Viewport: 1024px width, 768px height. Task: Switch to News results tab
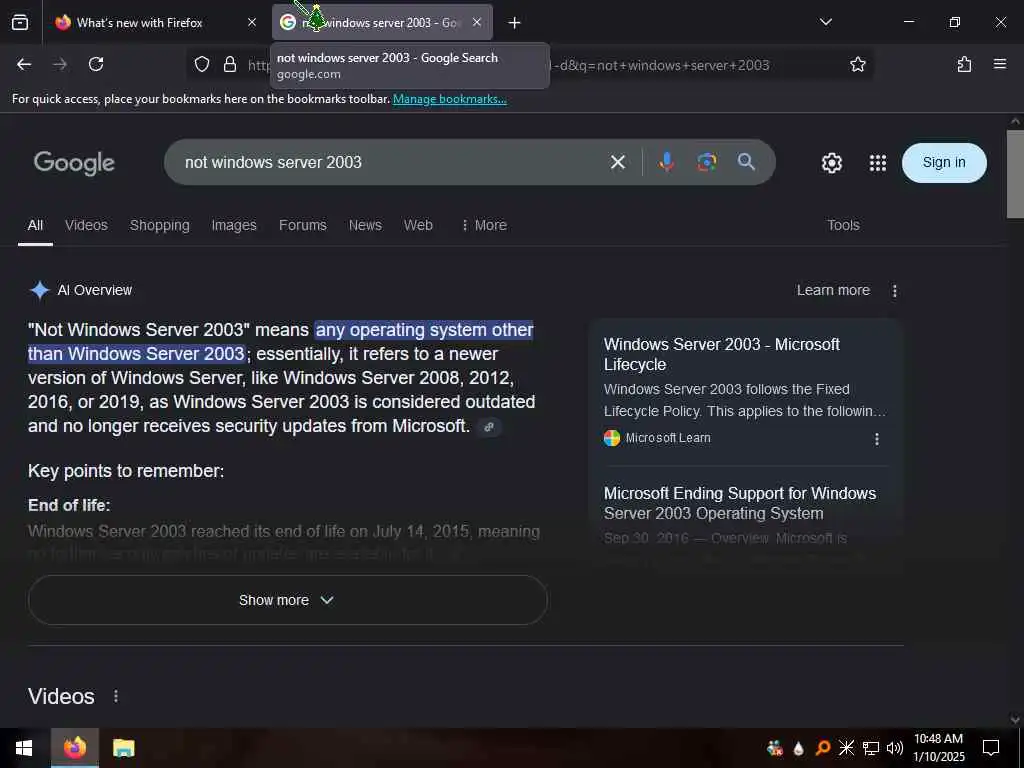(365, 225)
